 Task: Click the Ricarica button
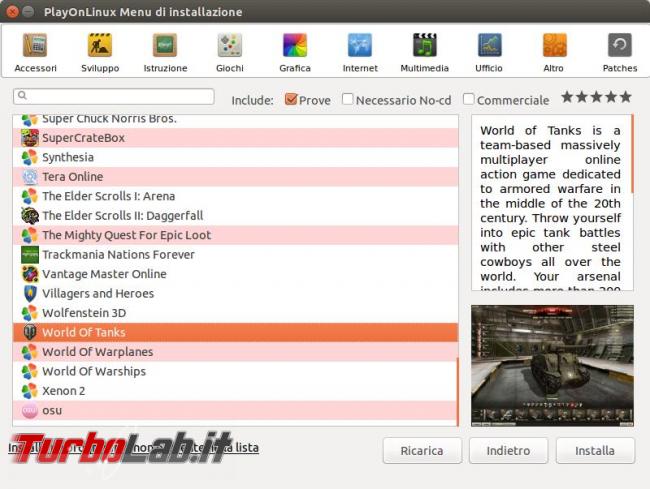[422, 450]
